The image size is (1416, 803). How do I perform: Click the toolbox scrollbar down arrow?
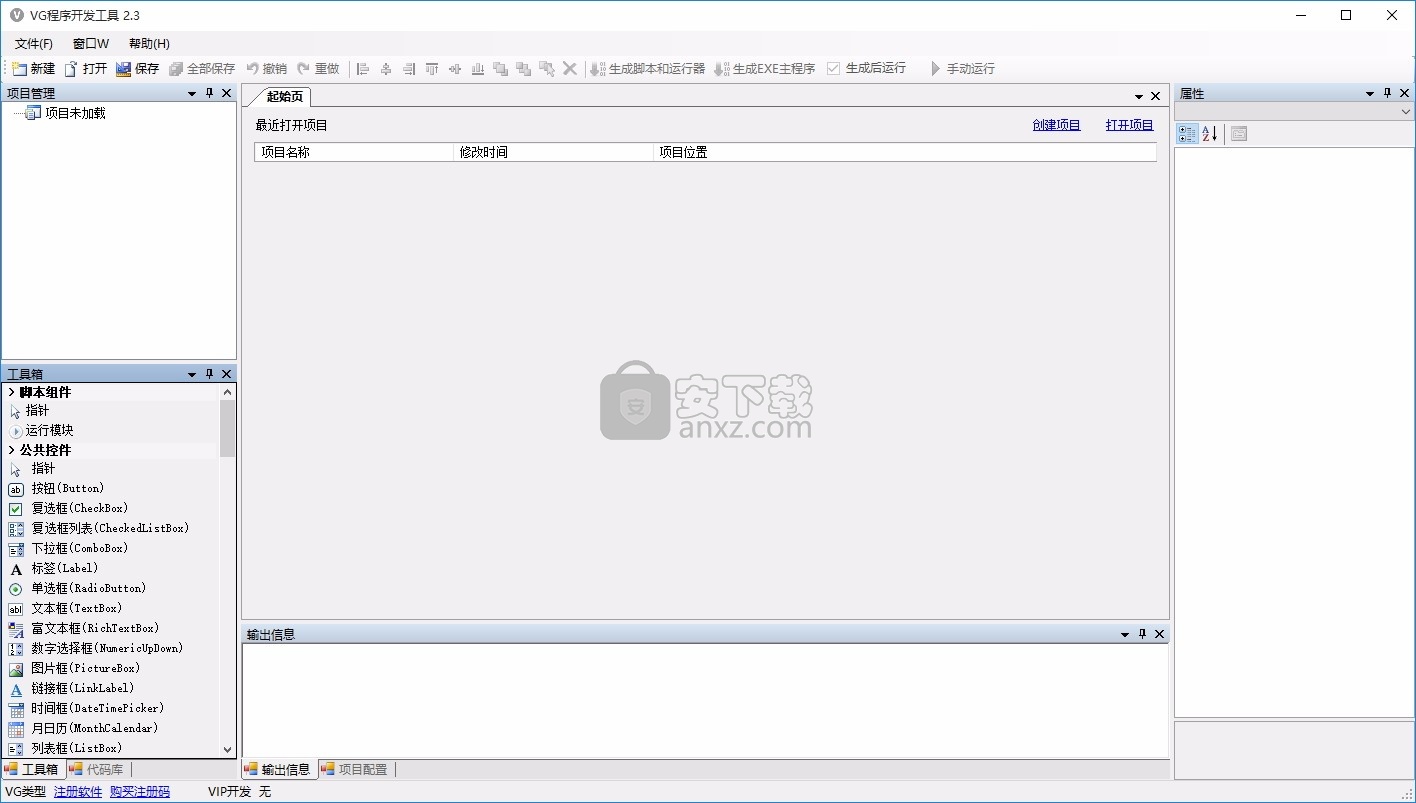(227, 749)
